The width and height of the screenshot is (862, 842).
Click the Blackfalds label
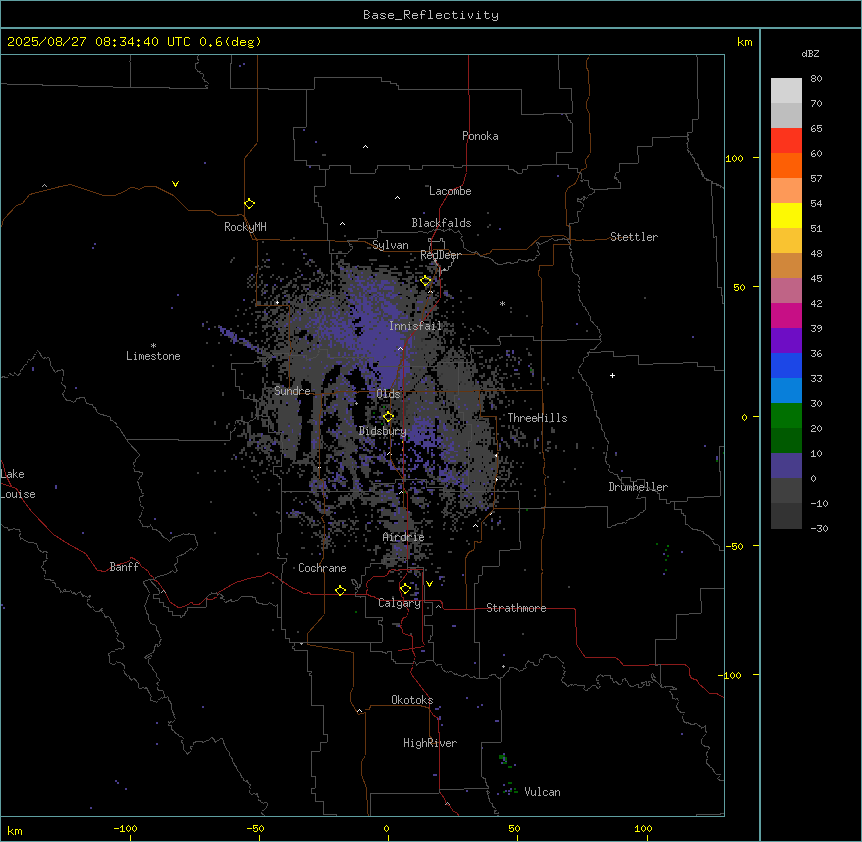[x=441, y=223]
